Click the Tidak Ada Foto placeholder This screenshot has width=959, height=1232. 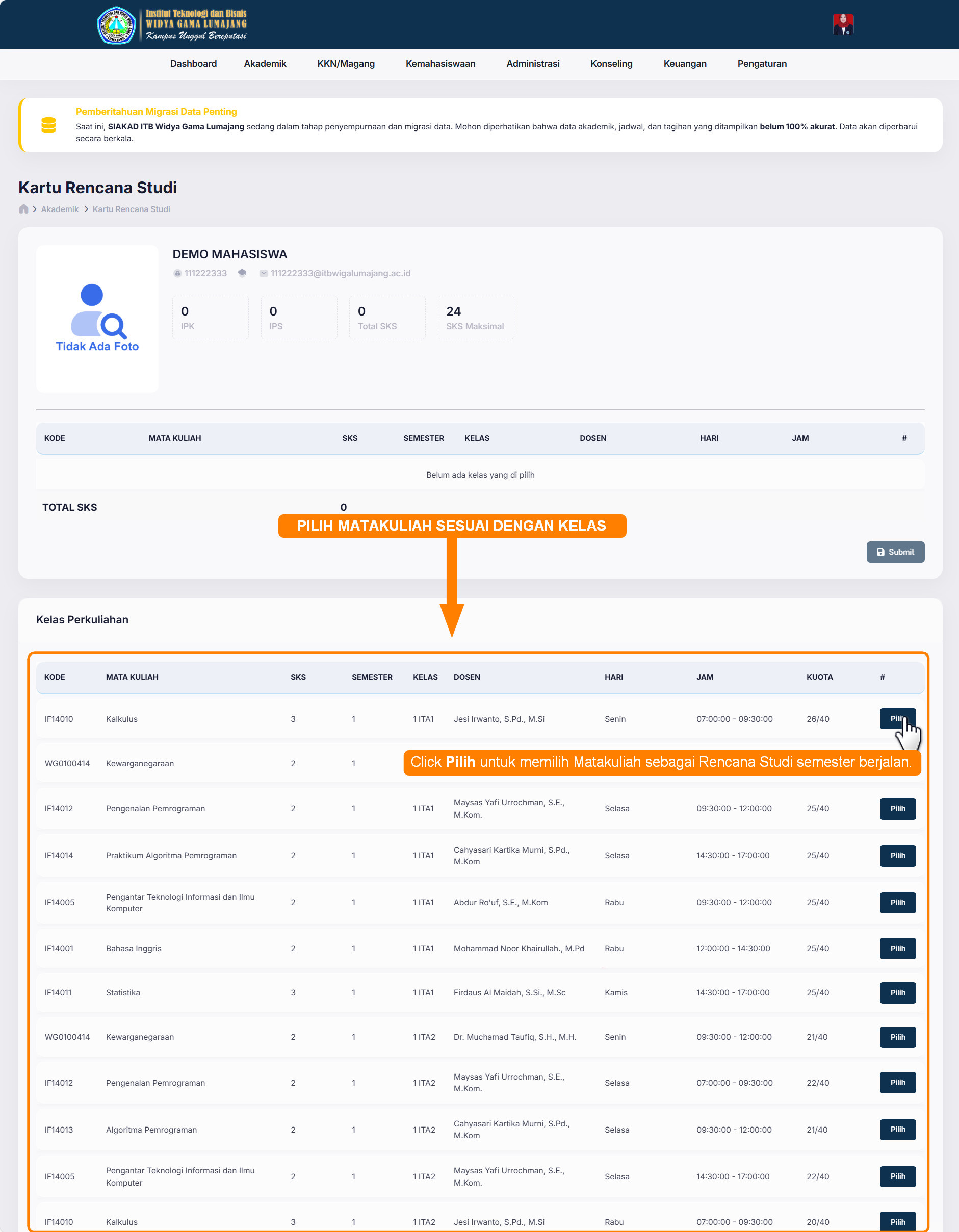coord(97,319)
